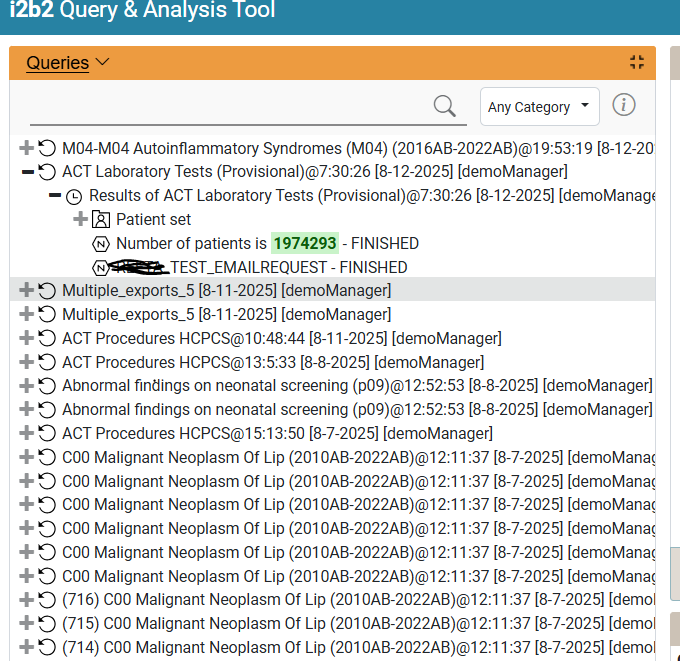Open the Any Category dropdown
Screen dimensions: 680x661
pyautogui.click(x=540, y=107)
